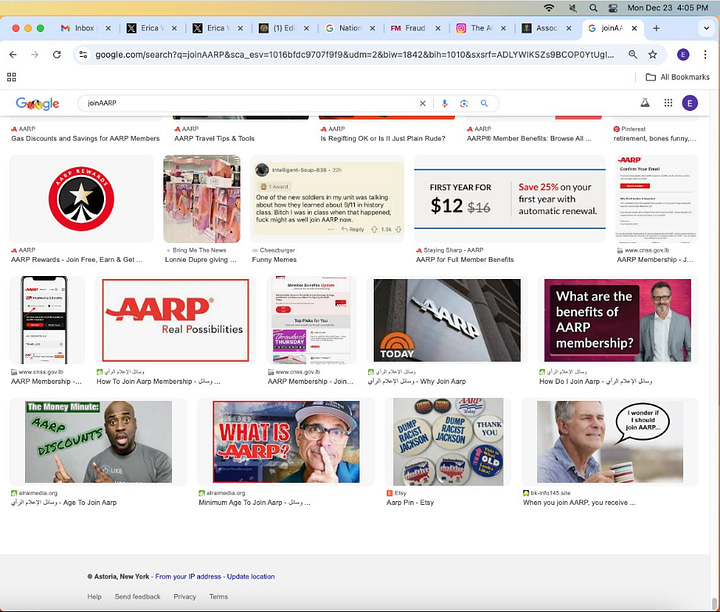Open Lonnie Dupre store display image
The image size is (720, 612).
[202, 199]
